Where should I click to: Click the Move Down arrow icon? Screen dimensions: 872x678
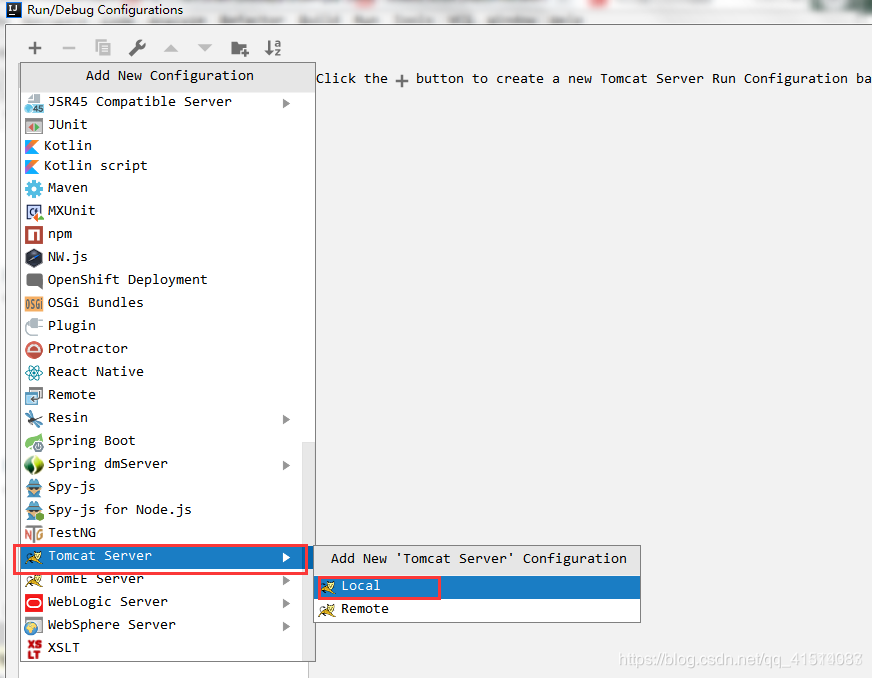[205, 48]
